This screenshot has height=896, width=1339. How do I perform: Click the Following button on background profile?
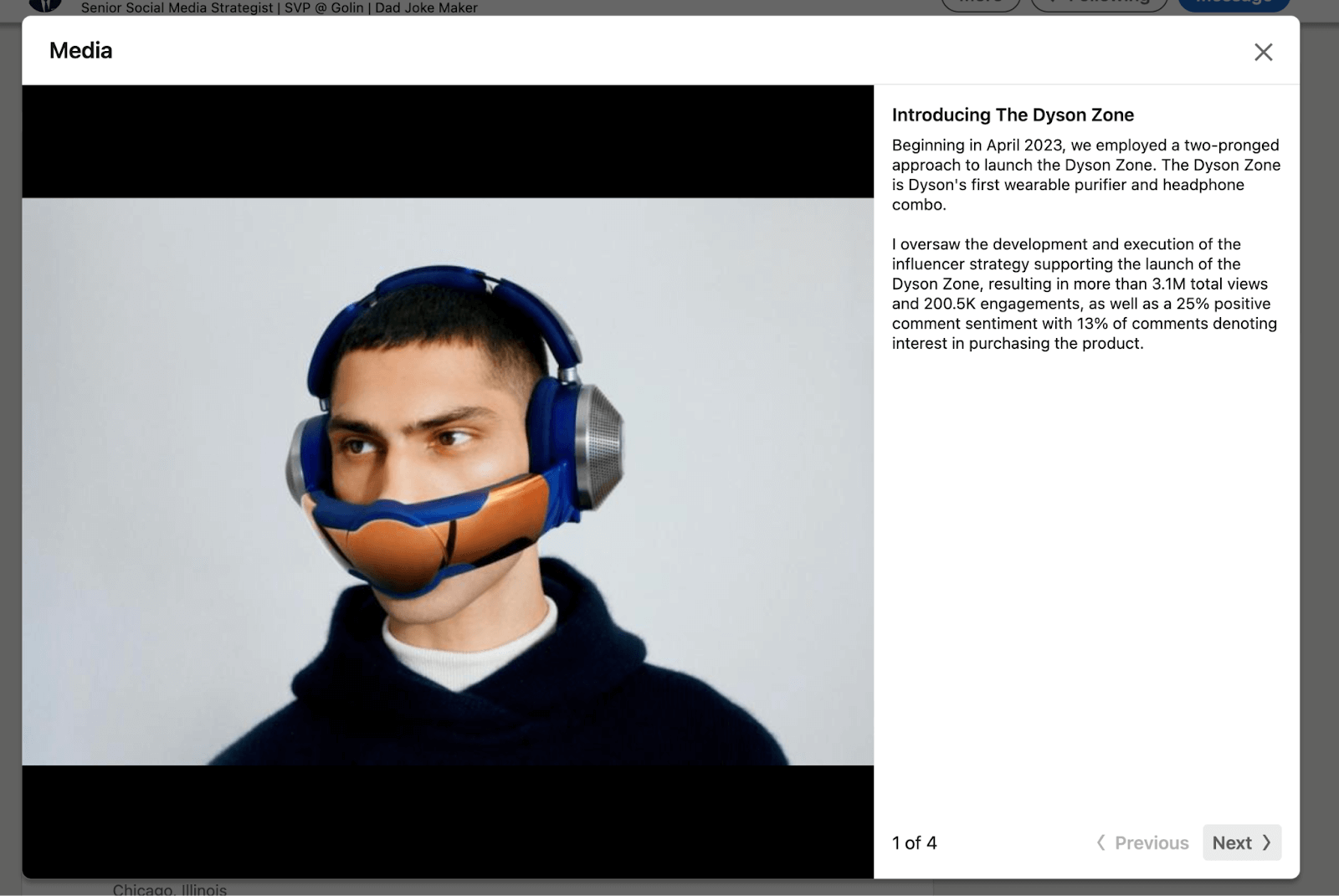pyautogui.click(x=1099, y=4)
